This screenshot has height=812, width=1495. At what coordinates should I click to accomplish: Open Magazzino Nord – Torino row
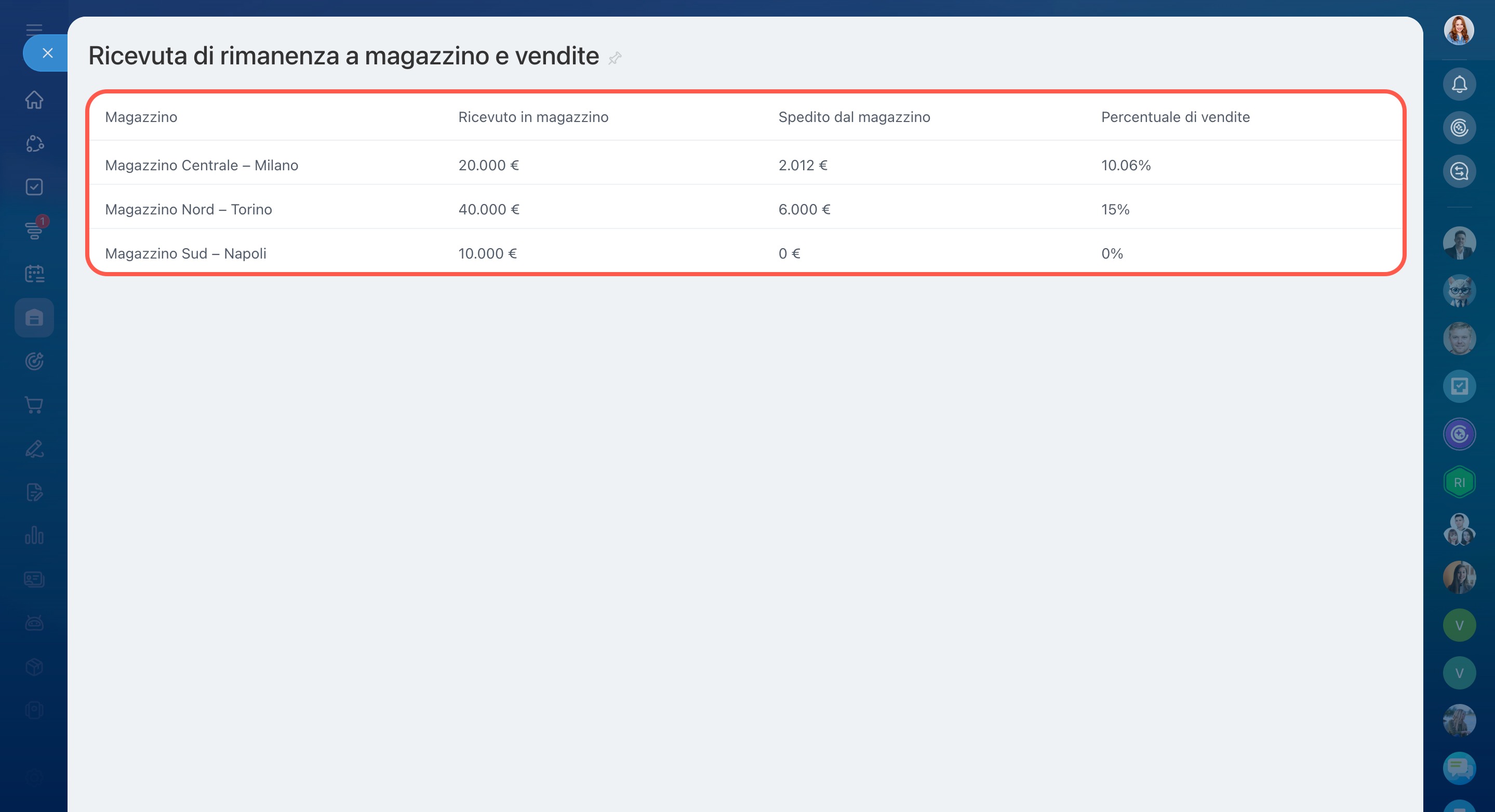point(188,209)
